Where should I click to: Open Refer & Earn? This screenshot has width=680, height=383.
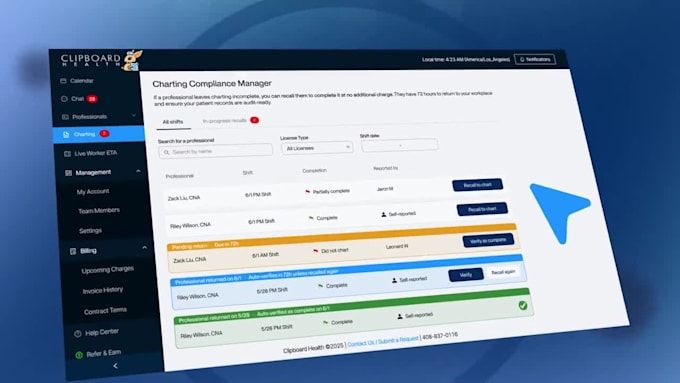[x=104, y=353]
